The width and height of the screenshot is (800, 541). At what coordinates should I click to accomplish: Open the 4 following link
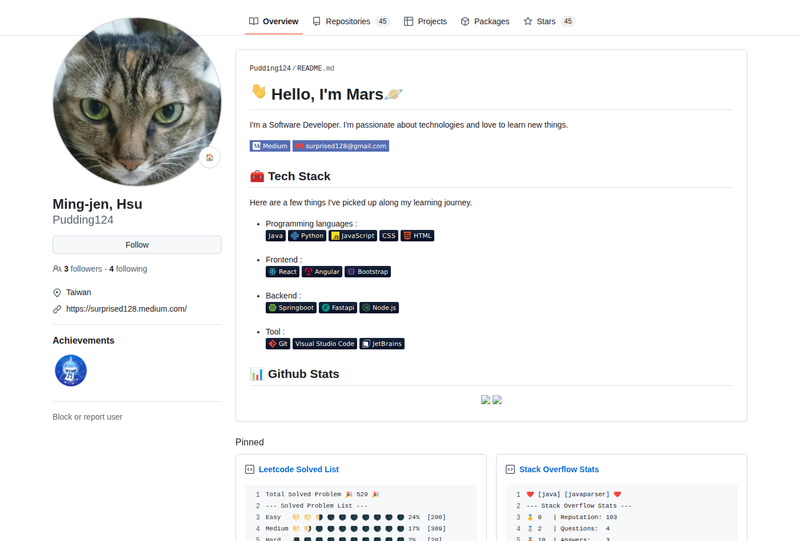pyautogui.click(x=128, y=269)
